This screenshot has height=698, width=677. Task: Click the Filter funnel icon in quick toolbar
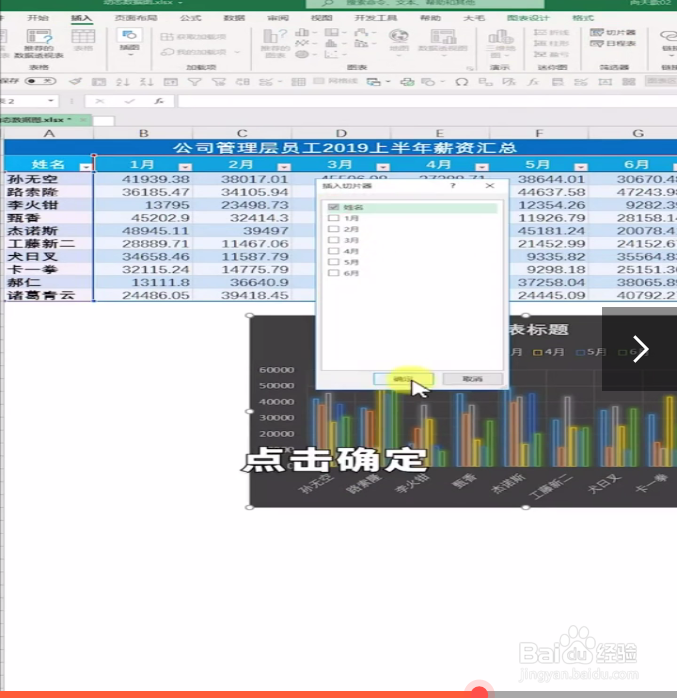tap(195, 81)
